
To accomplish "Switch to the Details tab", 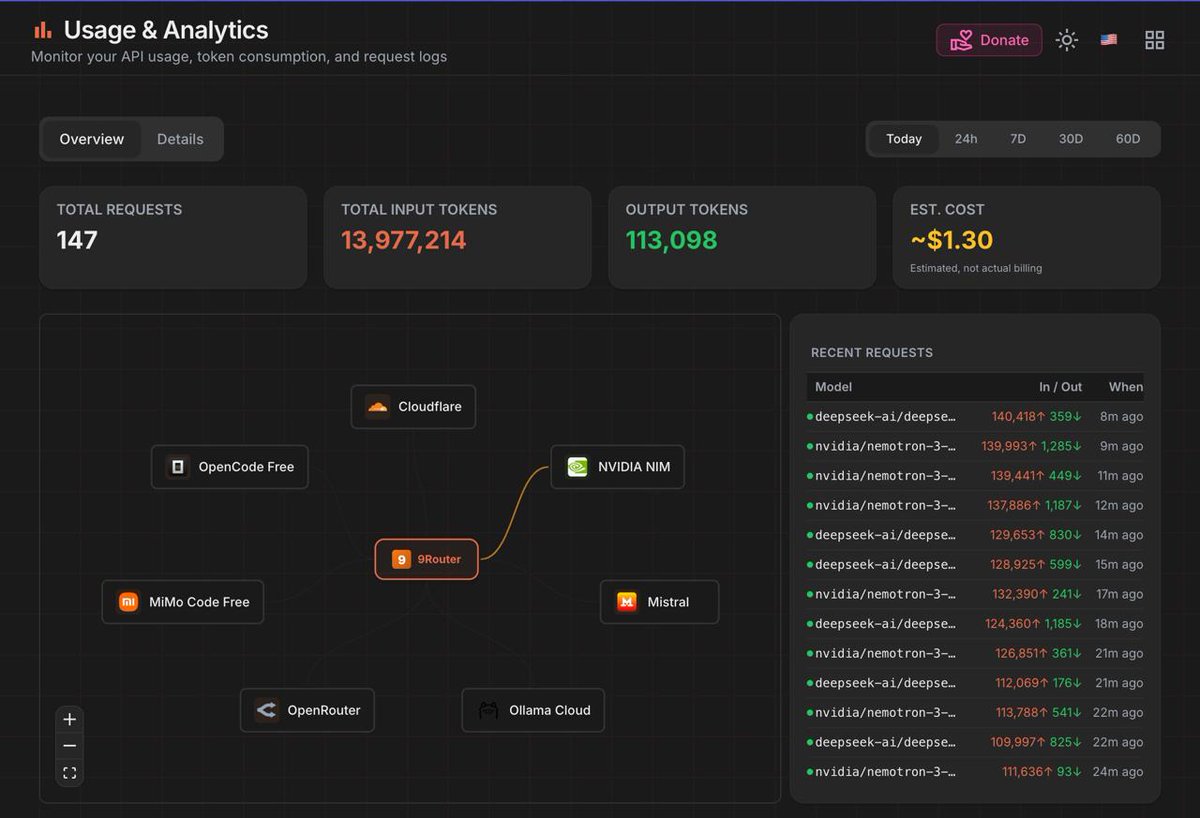I will coord(180,139).
